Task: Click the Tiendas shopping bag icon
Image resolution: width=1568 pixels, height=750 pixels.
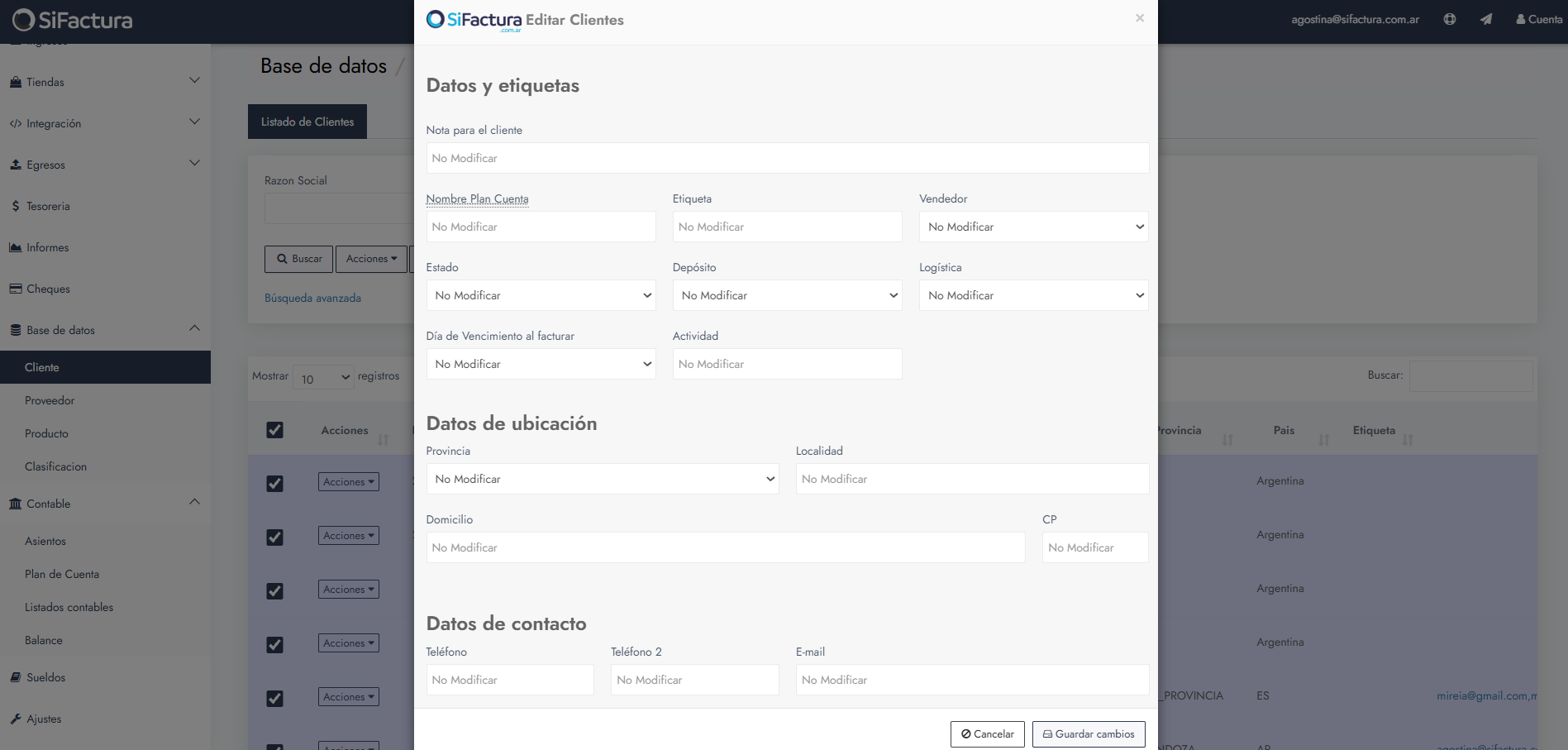Action: click(16, 82)
